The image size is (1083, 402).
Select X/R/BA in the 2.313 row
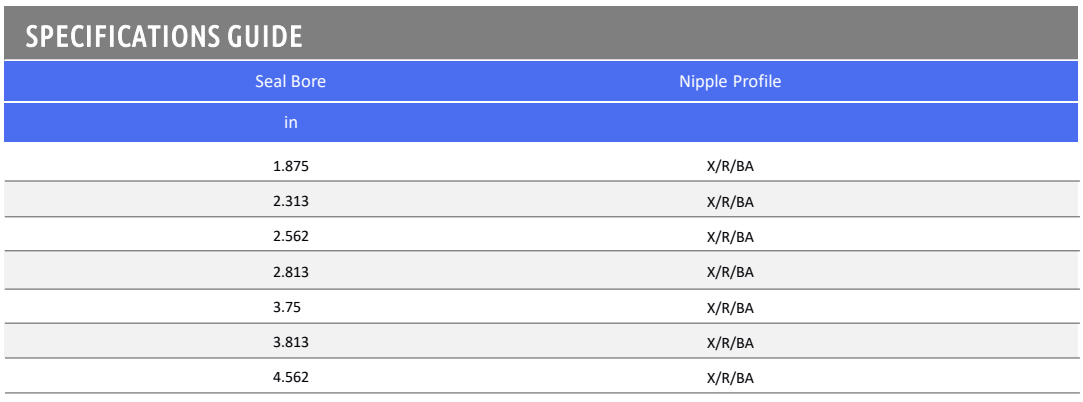pyautogui.click(x=730, y=201)
